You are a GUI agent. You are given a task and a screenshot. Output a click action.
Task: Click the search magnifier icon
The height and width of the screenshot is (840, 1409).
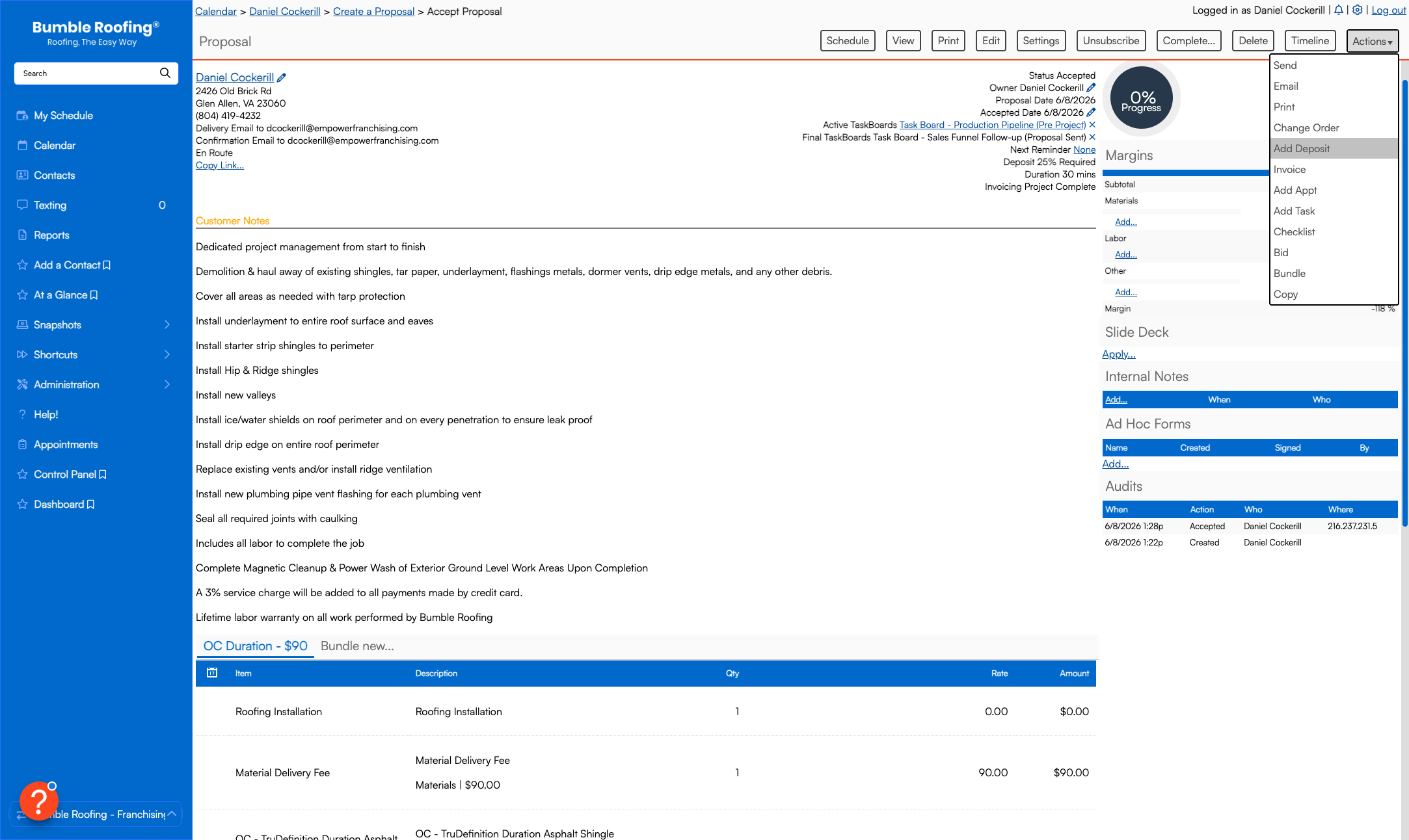pos(165,73)
